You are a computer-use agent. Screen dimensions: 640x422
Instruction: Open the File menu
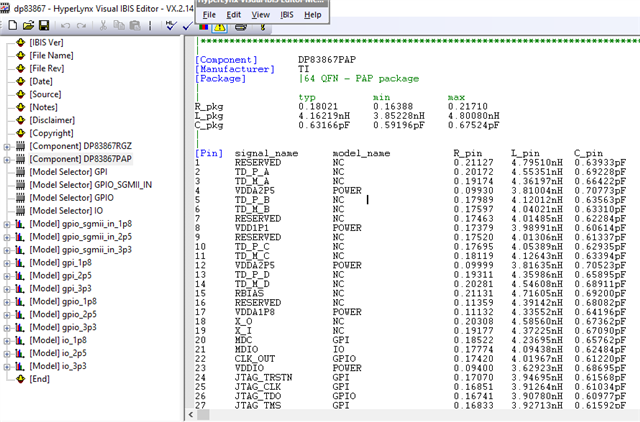click(209, 15)
